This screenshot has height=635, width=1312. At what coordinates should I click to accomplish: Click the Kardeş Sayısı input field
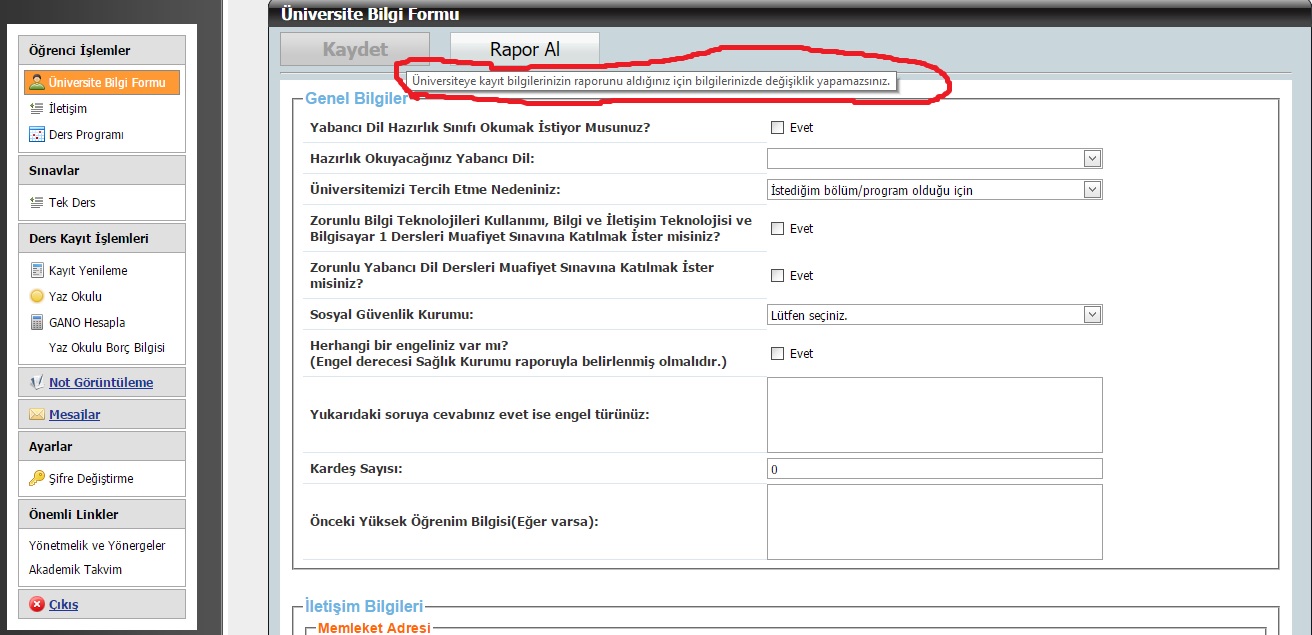coord(934,469)
